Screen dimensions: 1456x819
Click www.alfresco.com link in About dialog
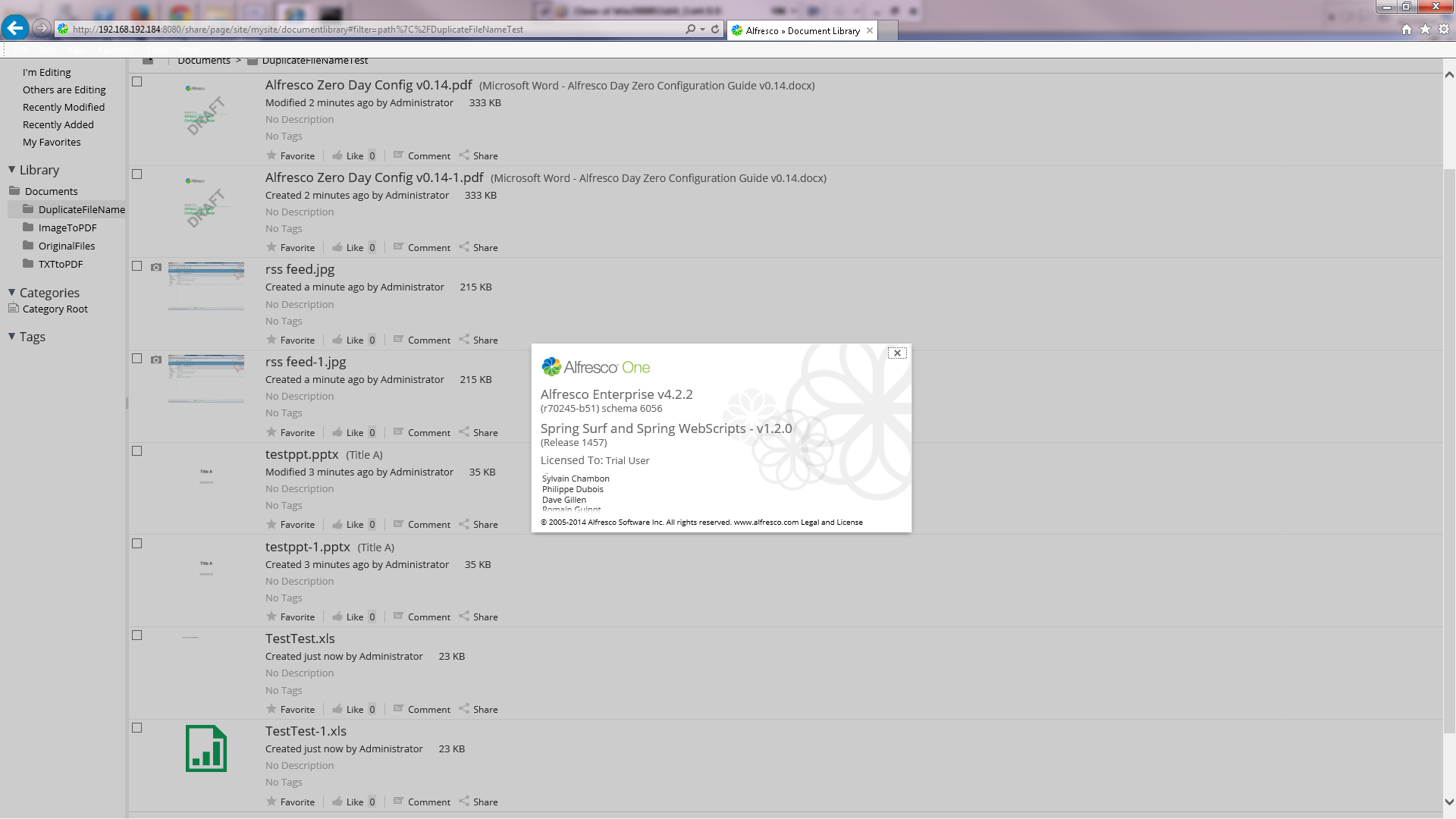pos(766,522)
